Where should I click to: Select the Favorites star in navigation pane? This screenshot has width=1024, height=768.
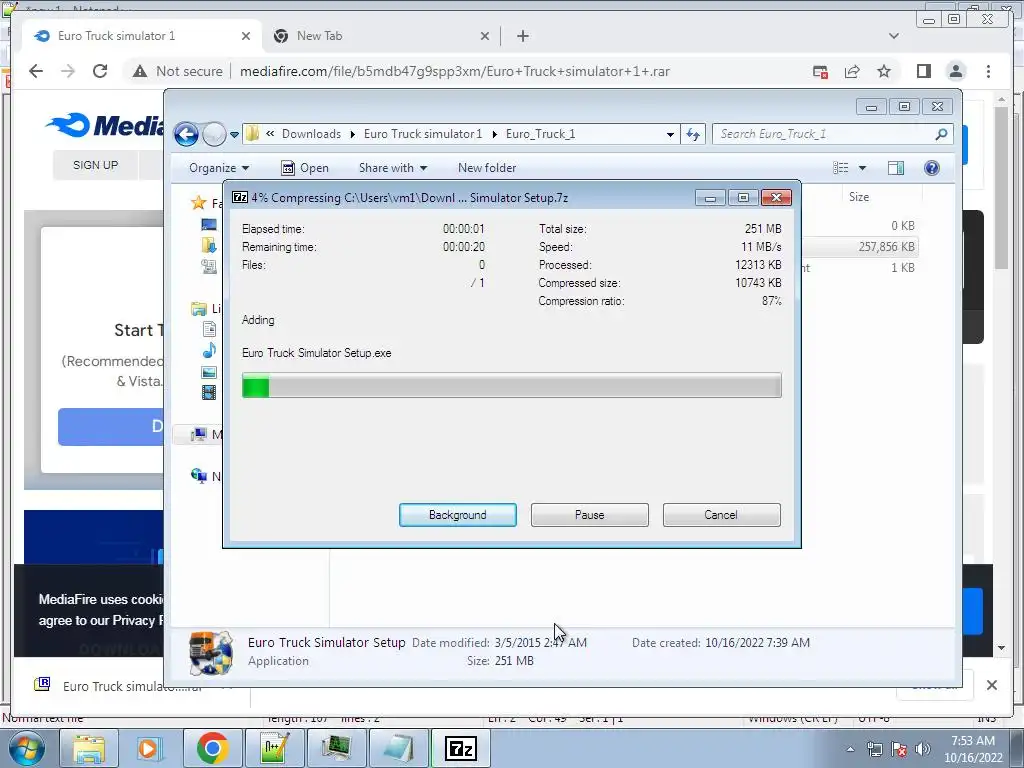click(x=199, y=202)
